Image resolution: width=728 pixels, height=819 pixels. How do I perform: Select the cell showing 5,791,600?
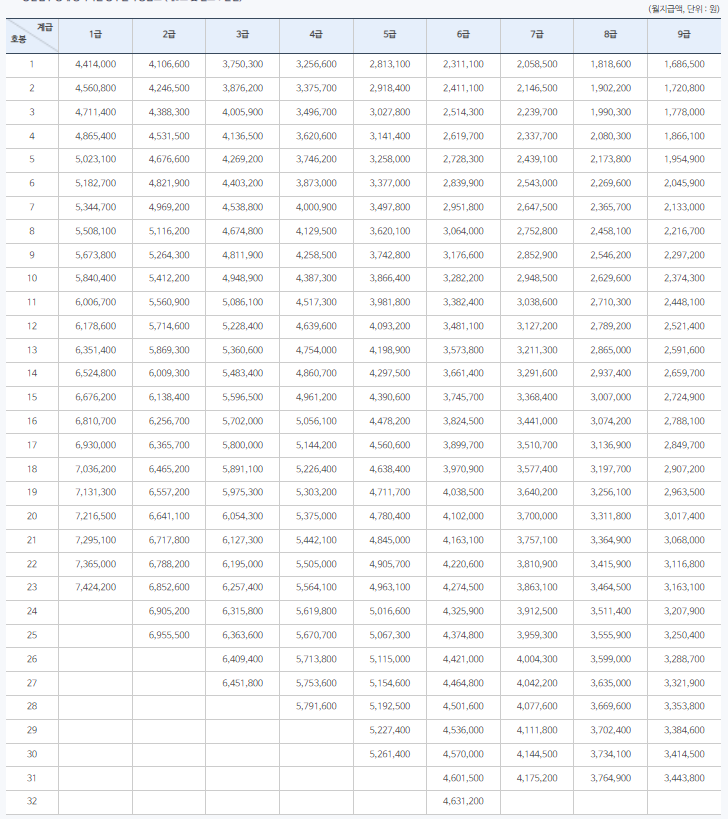316,706
